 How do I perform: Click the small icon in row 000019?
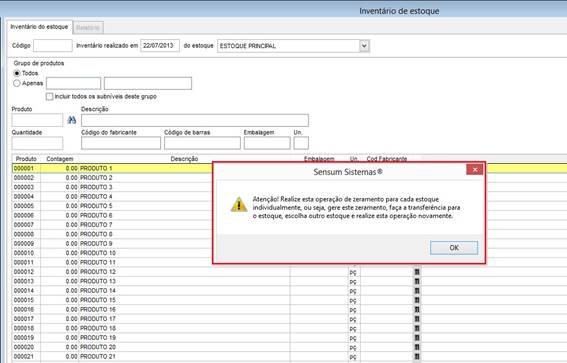point(417,338)
